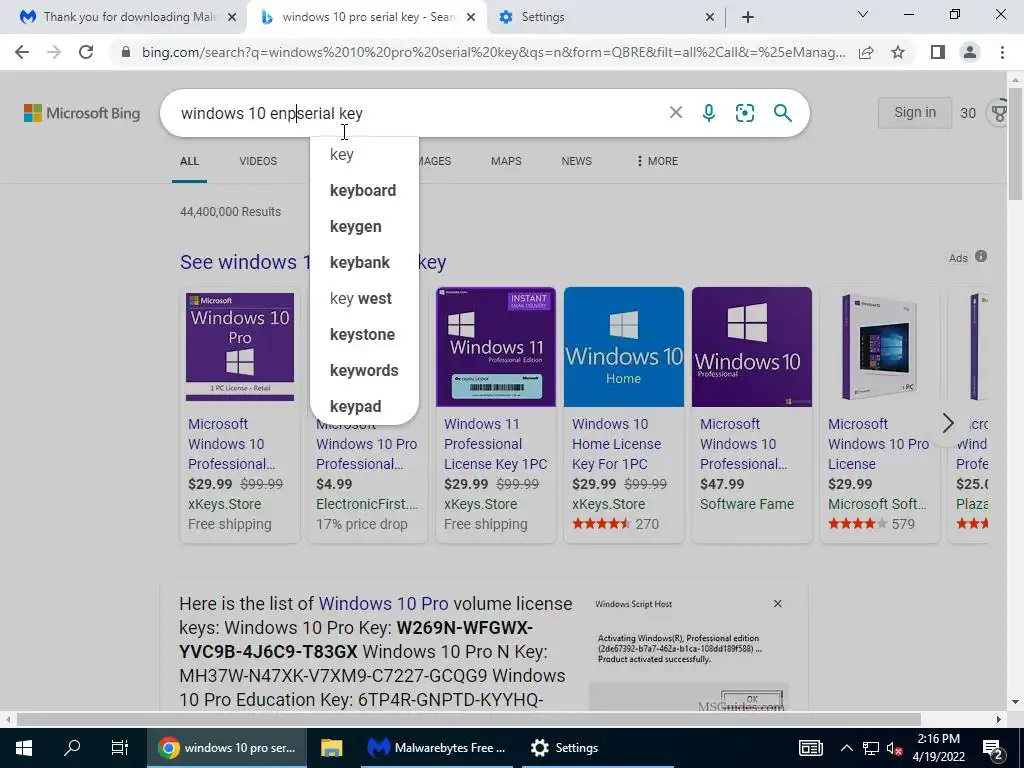
Task: Open the tab search dropdown chevron
Action: [x=863, y=14]
